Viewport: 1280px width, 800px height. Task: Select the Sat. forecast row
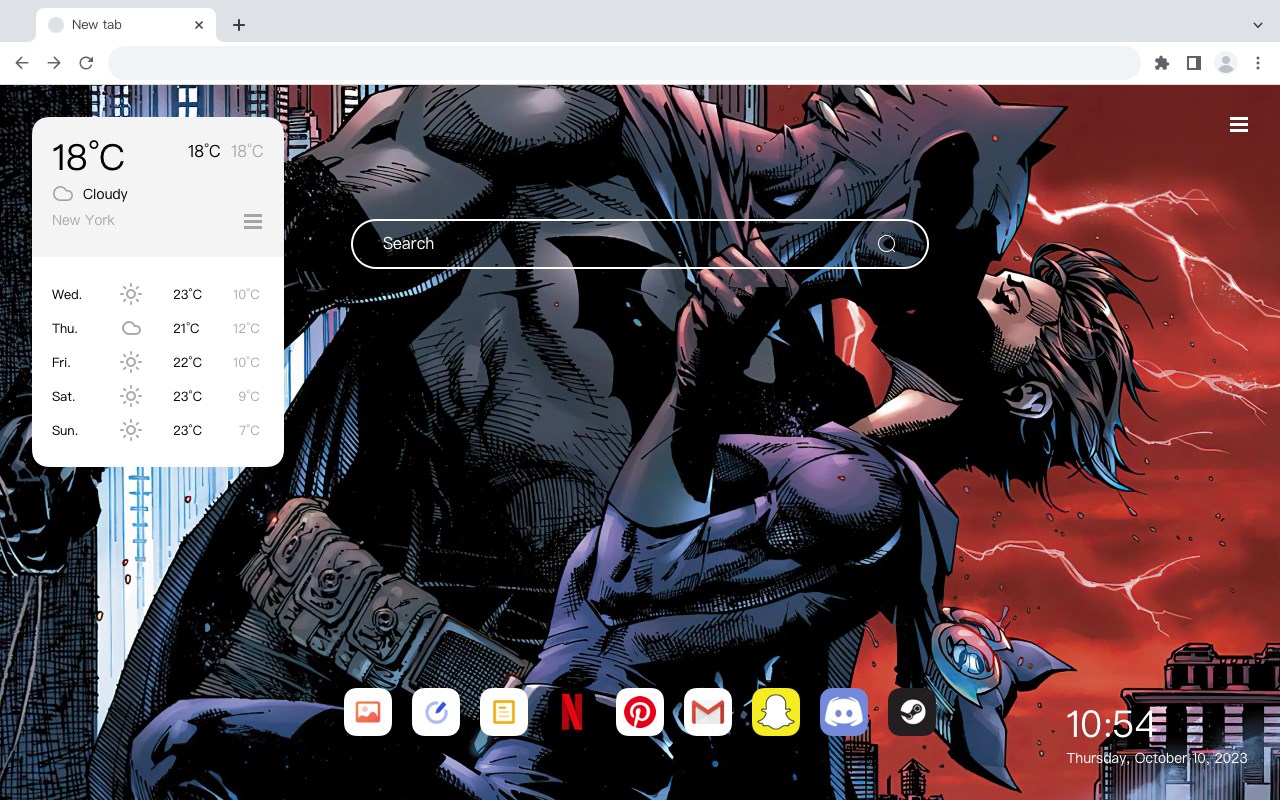pyautogui.click(x=158, y=396)
